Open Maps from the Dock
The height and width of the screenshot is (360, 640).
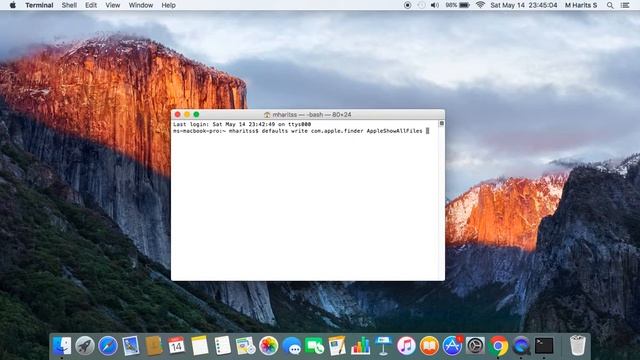(x=245, y=346)
